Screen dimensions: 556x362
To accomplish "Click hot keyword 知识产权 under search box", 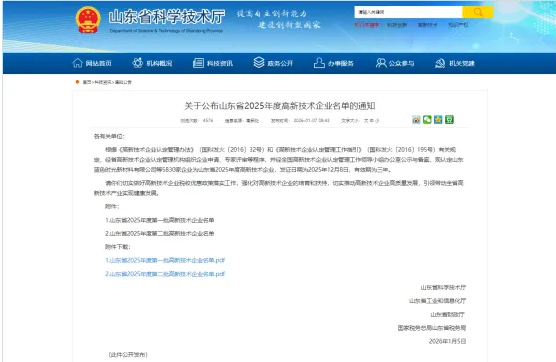I will point(458,25).
